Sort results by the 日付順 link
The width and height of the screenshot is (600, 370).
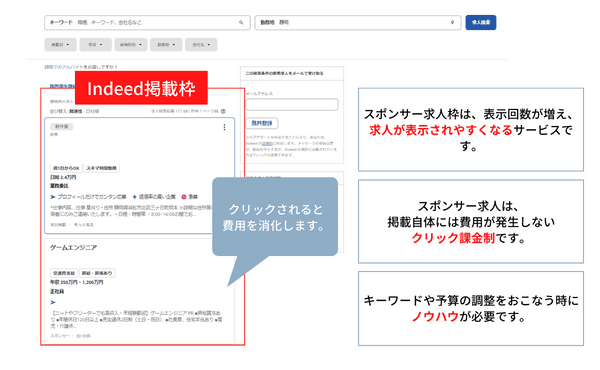coord(92,111)
